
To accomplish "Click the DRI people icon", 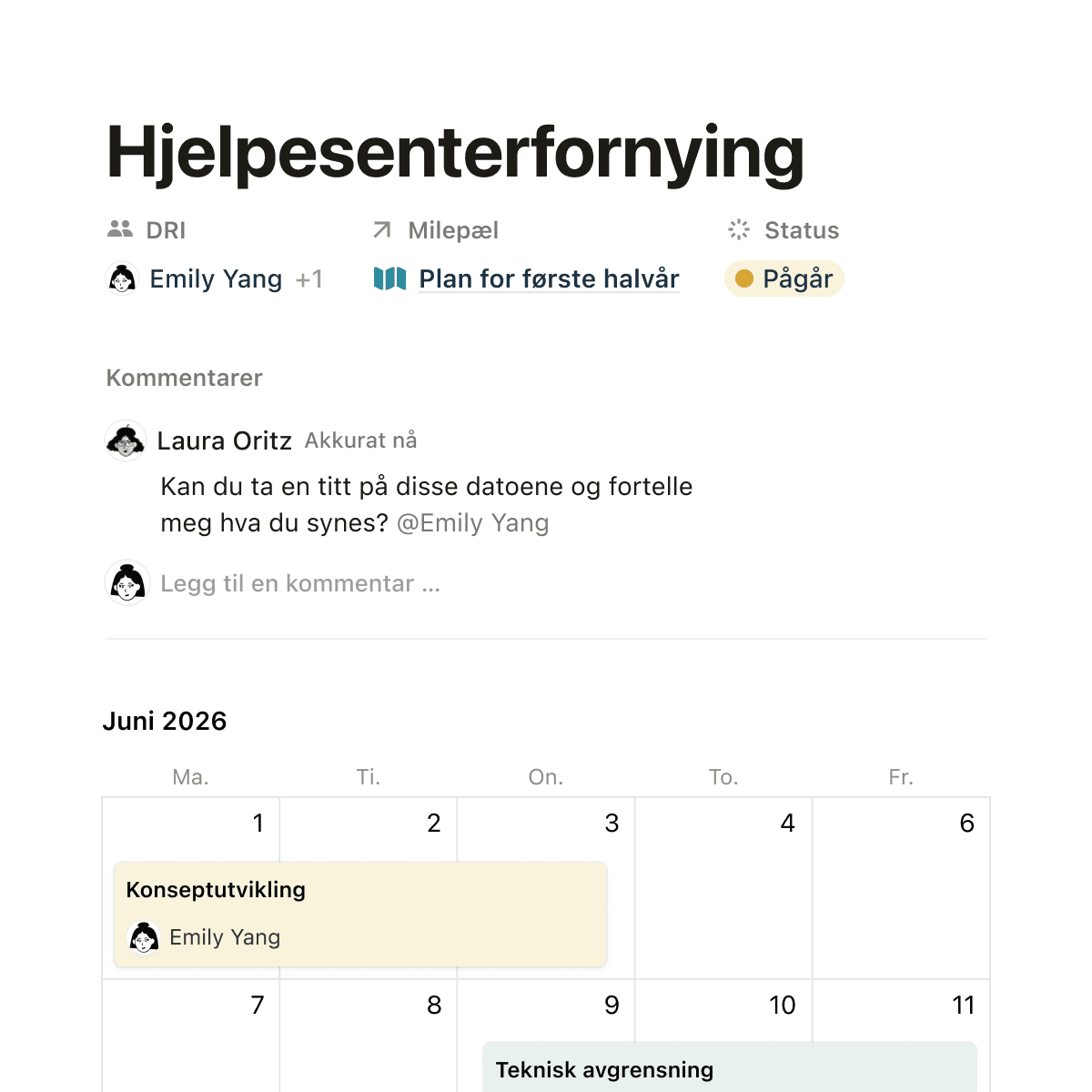I will tap(120, 229).
